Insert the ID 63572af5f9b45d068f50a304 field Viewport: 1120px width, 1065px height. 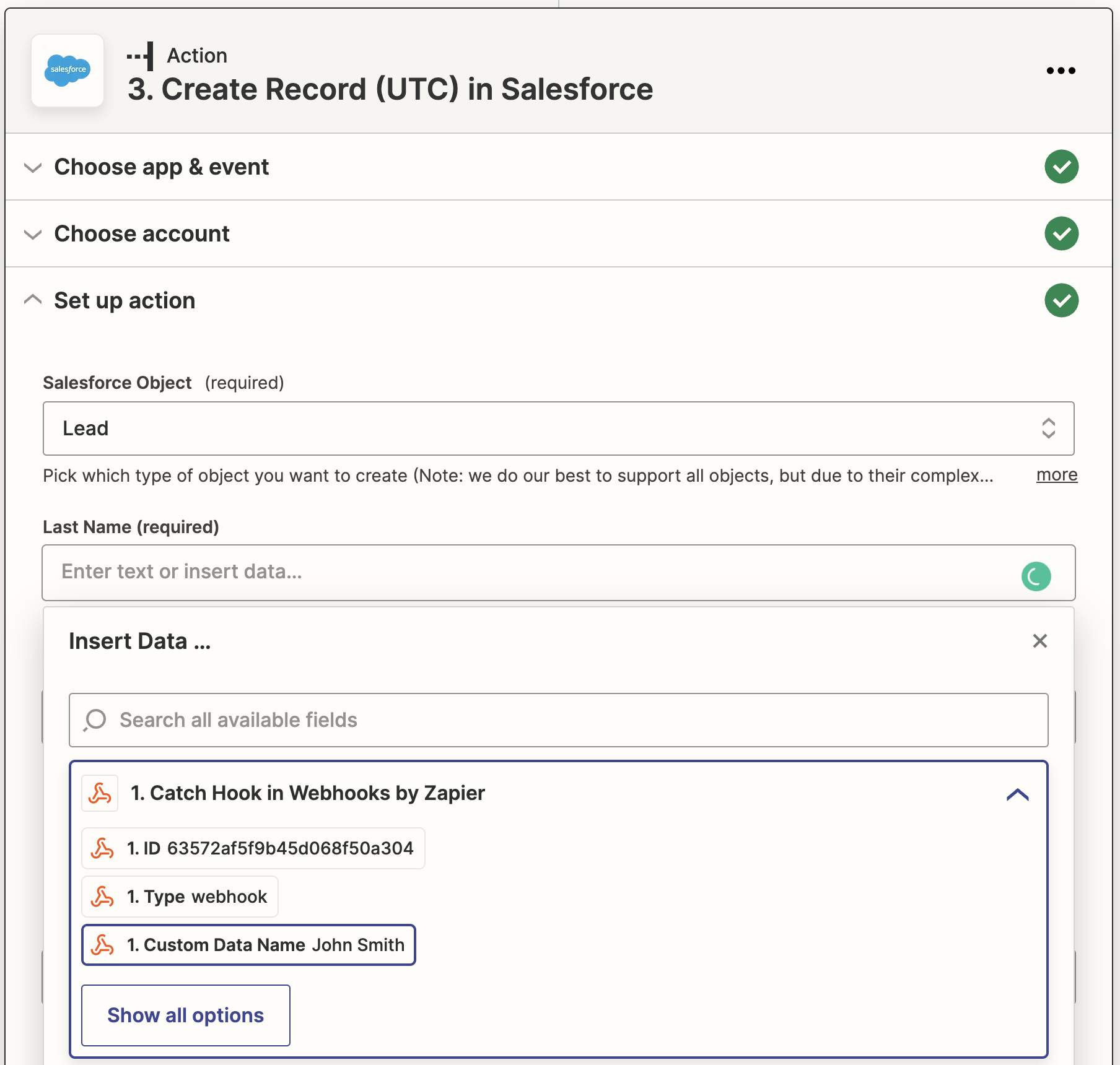coord(253,848)
